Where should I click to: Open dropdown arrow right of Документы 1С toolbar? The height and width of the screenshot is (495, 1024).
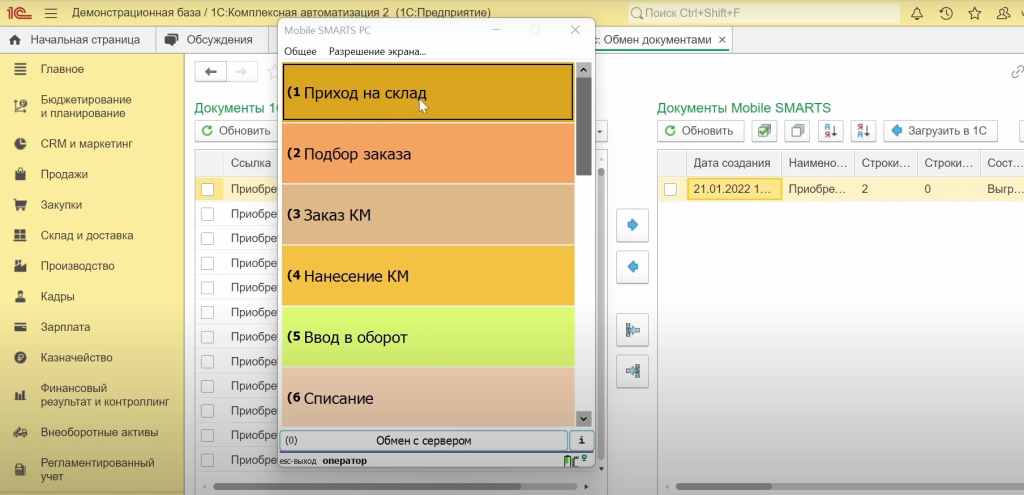tap(598, 131)
